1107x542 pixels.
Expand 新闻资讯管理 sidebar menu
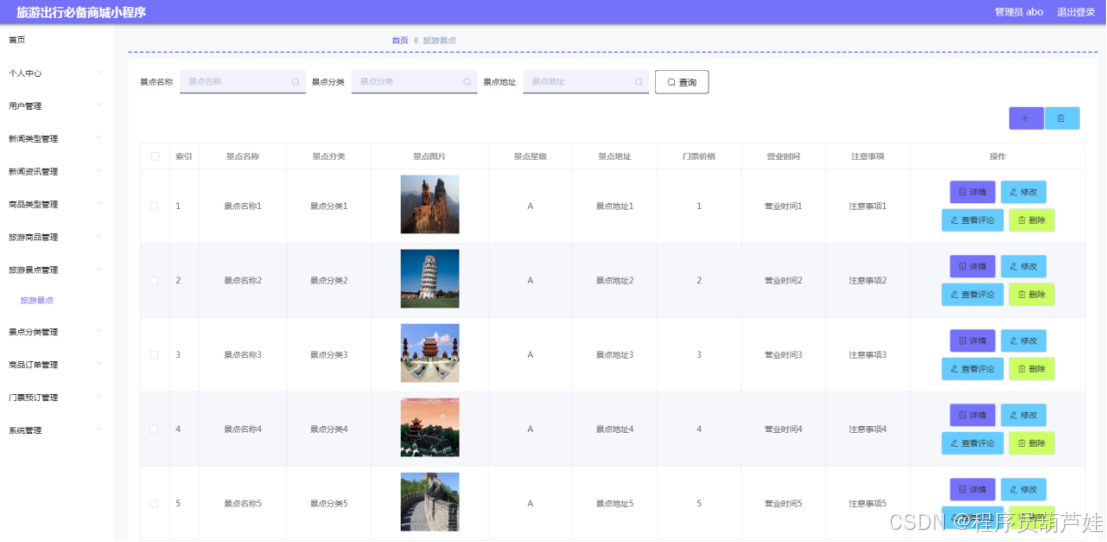[x=56, y=171]
